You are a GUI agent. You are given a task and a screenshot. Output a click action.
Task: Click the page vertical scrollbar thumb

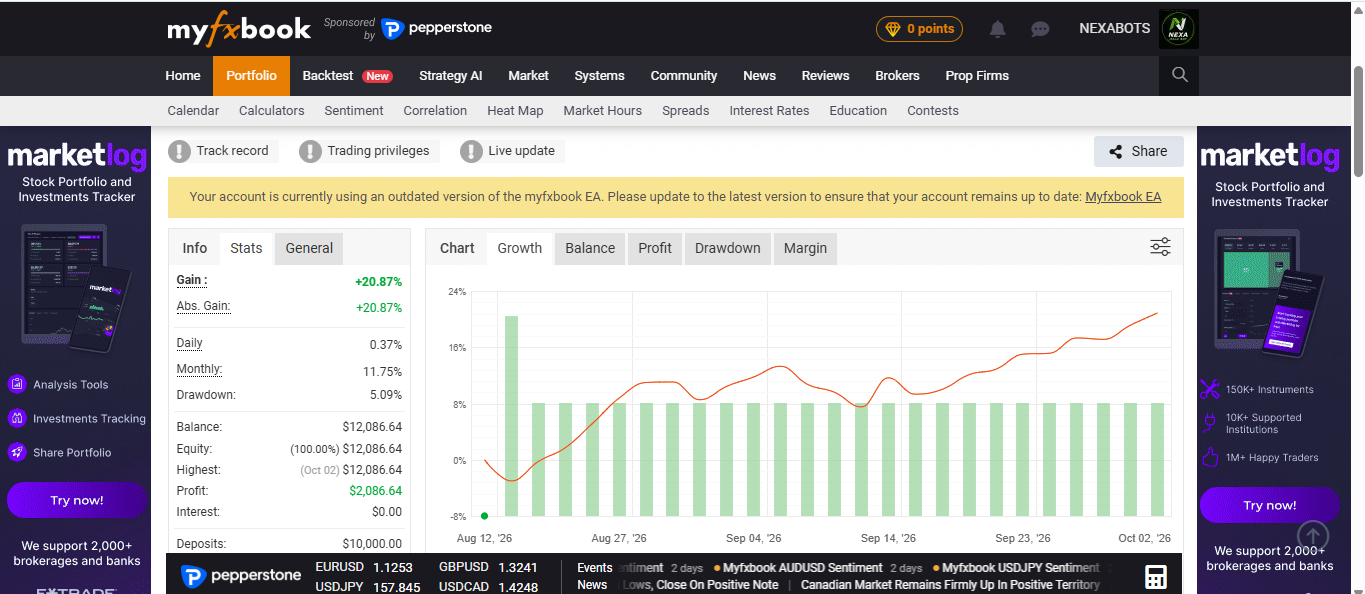[x=1357, y=120]
